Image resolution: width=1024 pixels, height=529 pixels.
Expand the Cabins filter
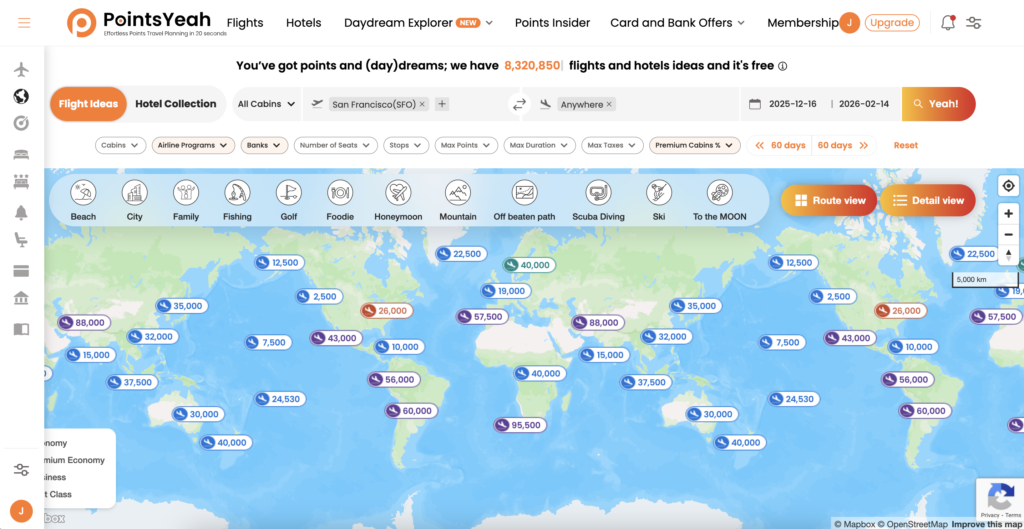[x=120, y=145]
